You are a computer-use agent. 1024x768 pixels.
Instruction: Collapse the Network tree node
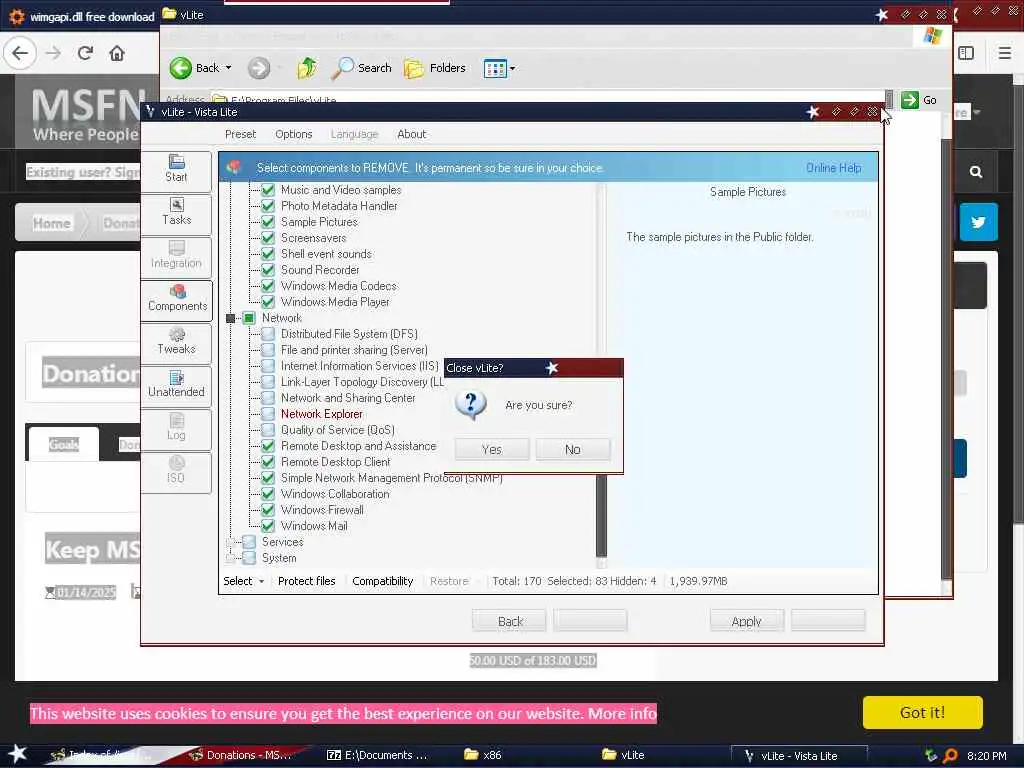click(231, 318)
